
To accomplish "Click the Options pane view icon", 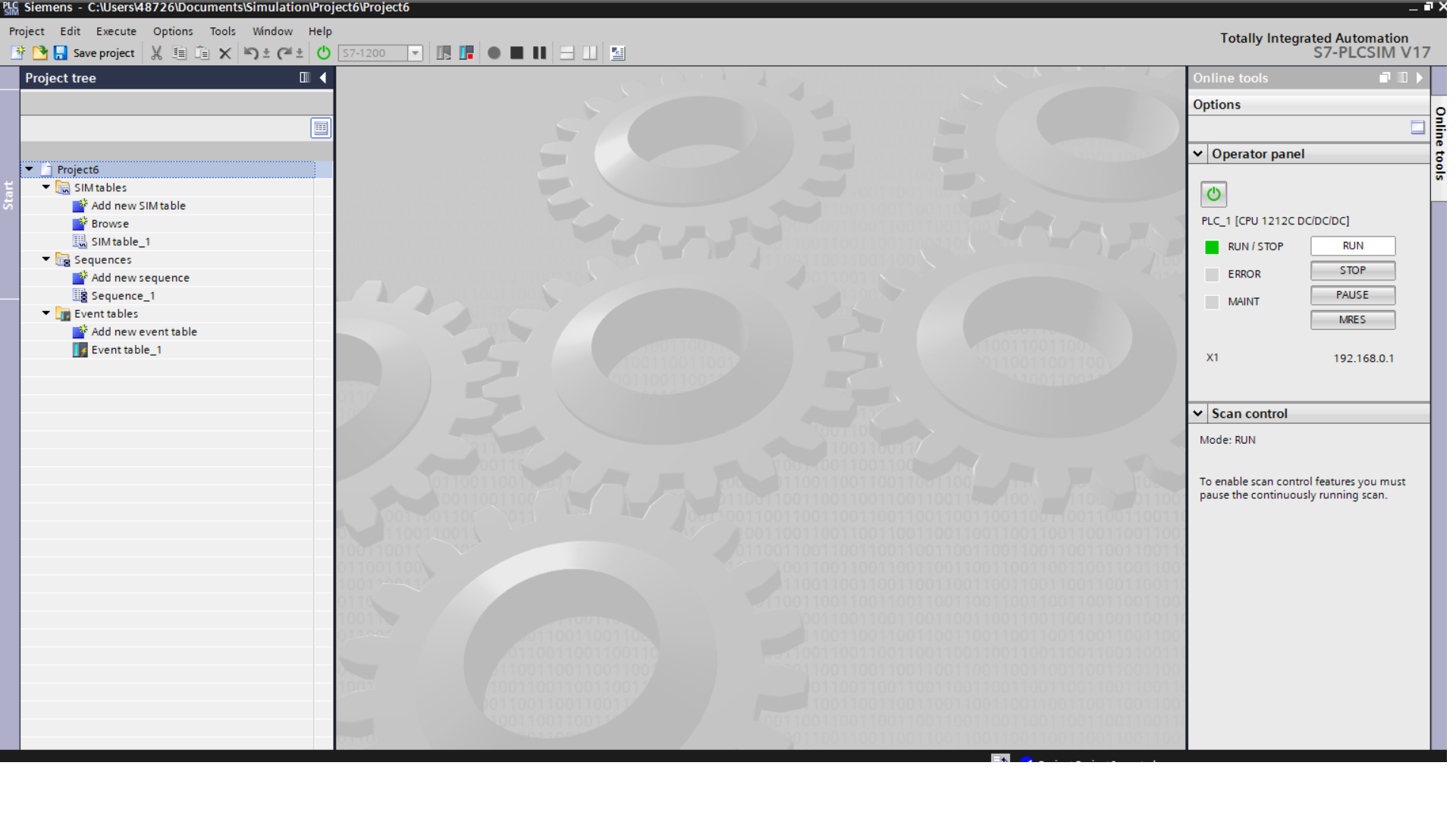I will (x=1417, y=127).
